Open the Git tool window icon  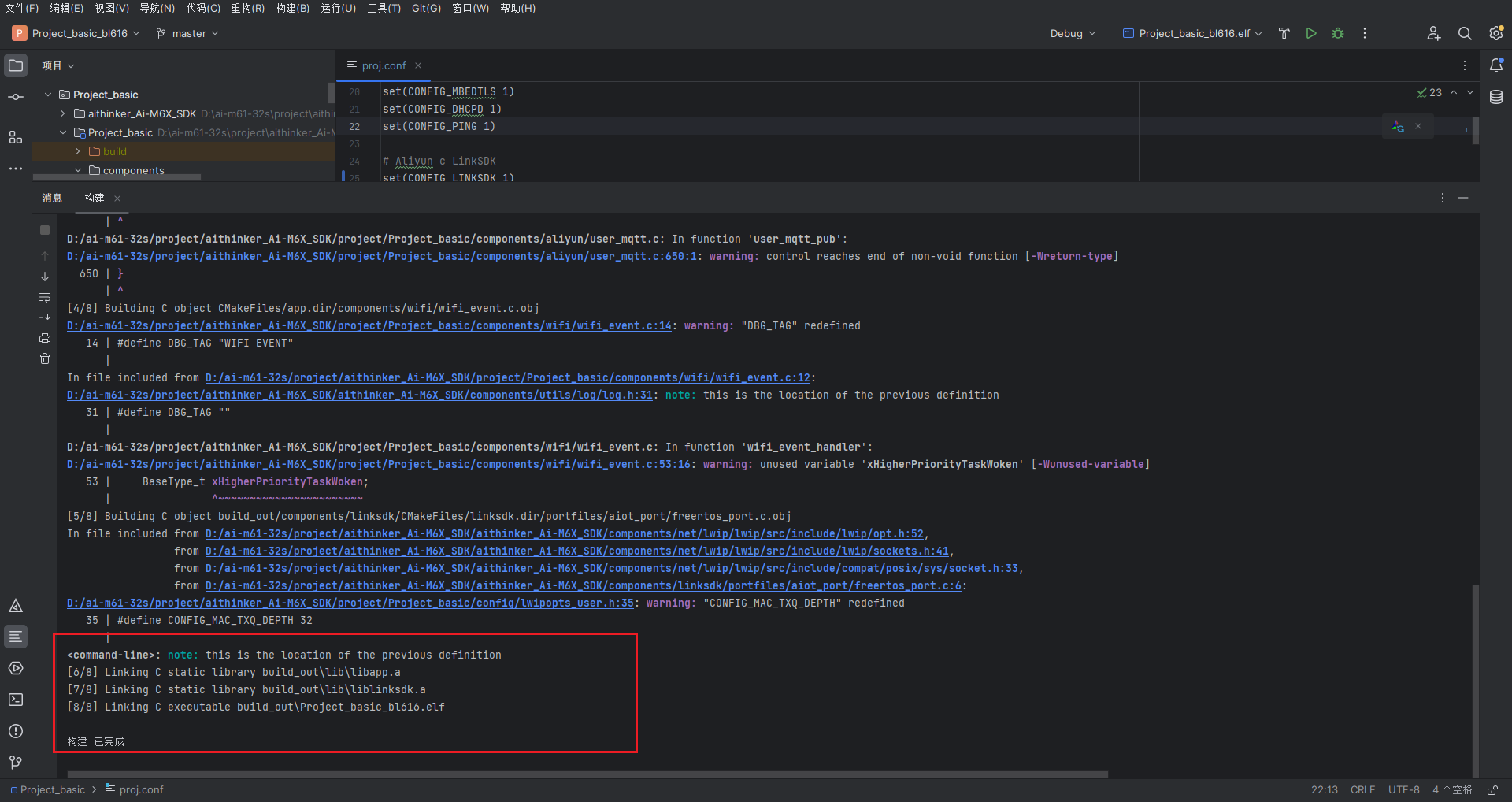(x=16, y=763)
